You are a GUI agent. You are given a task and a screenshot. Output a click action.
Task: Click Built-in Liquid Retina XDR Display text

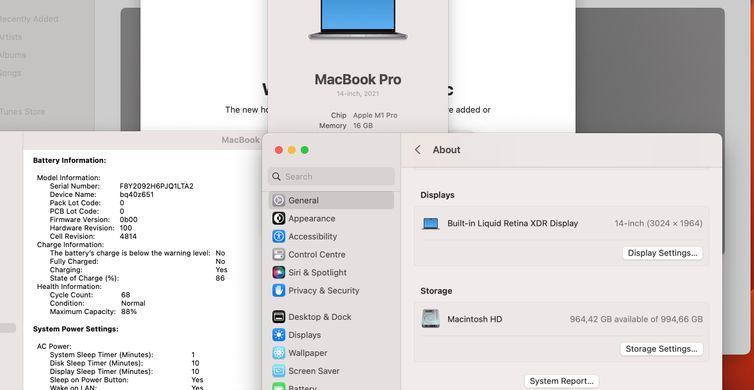(x=513, y=224)
